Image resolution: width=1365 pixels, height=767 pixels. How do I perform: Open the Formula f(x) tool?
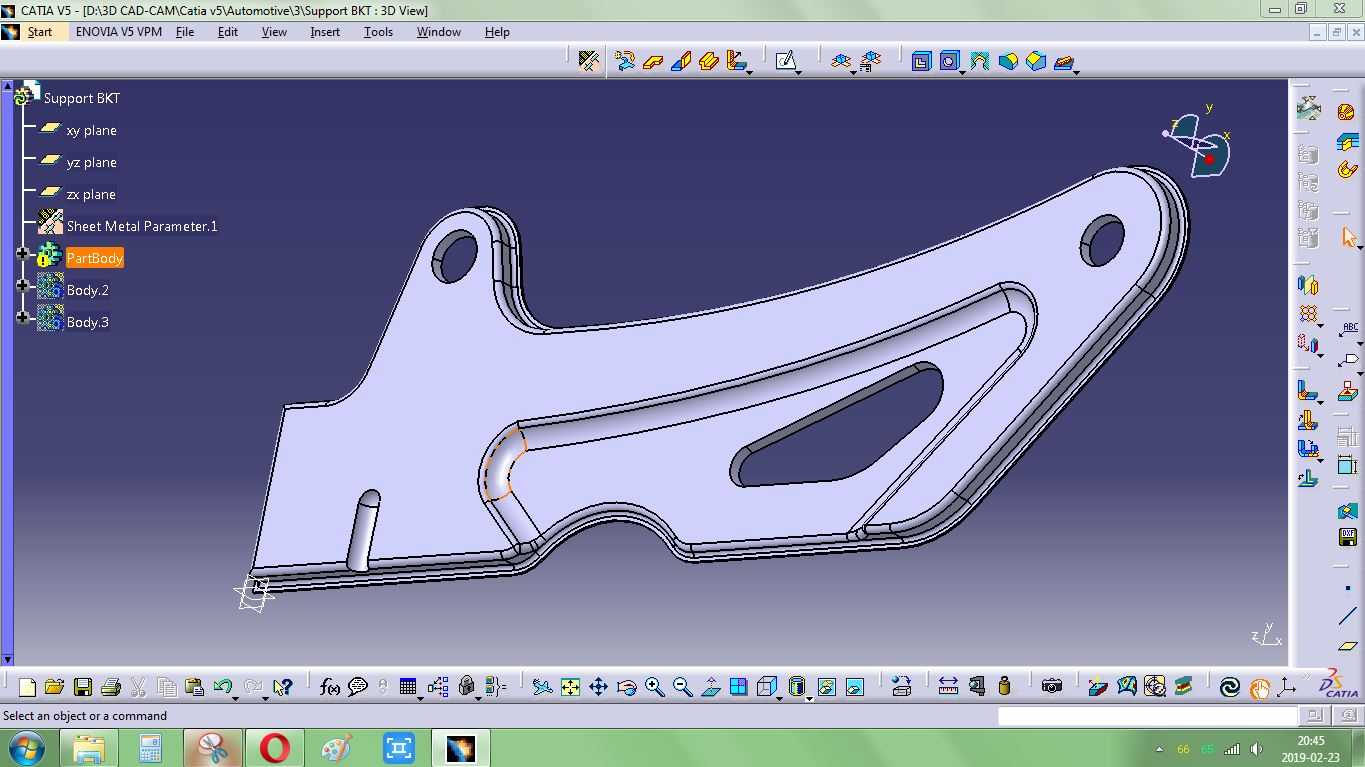tap(329, 687)
